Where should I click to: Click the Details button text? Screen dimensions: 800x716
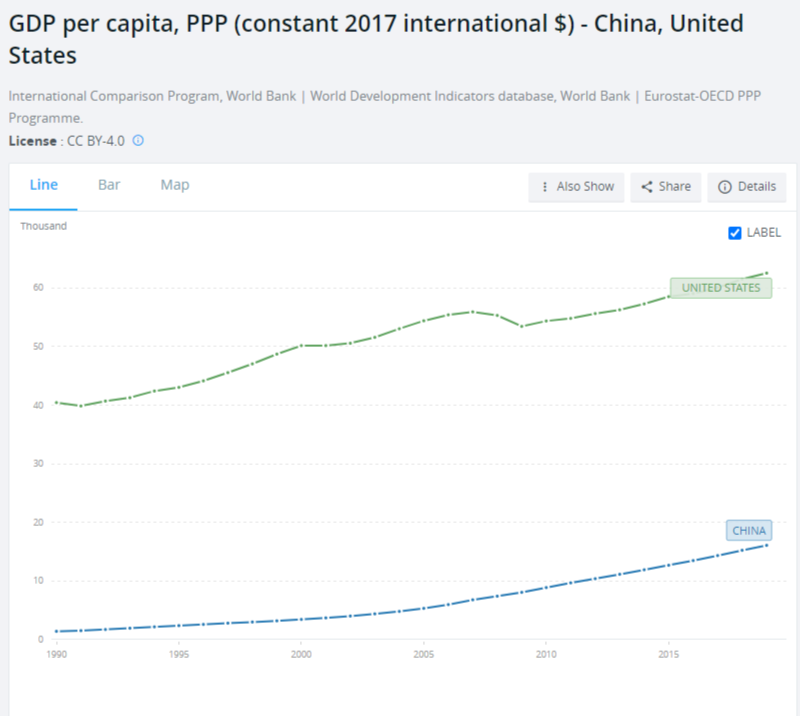click(757, 187)
